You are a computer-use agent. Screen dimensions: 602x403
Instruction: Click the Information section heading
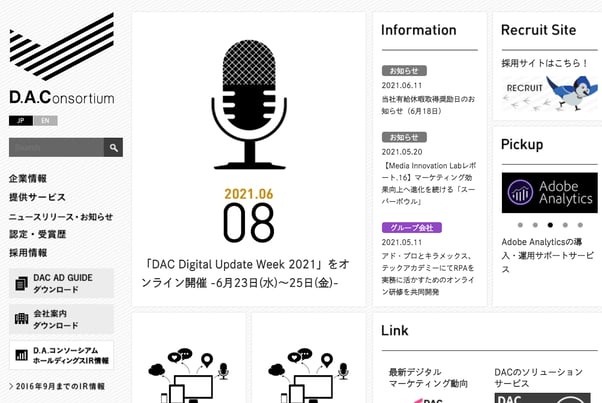pos(418,30)
